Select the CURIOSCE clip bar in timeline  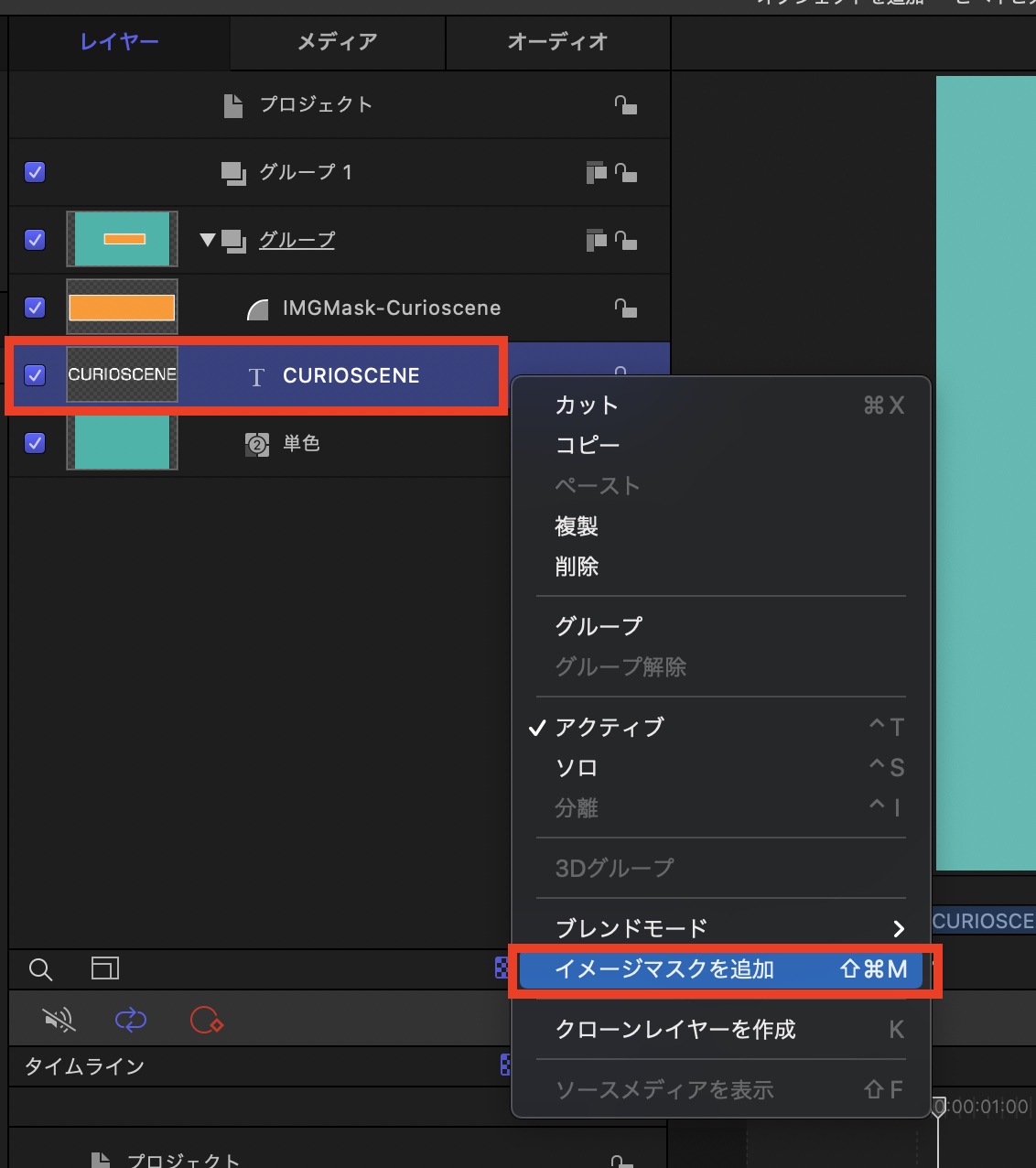pyautogui.click(x=984, y=921)
